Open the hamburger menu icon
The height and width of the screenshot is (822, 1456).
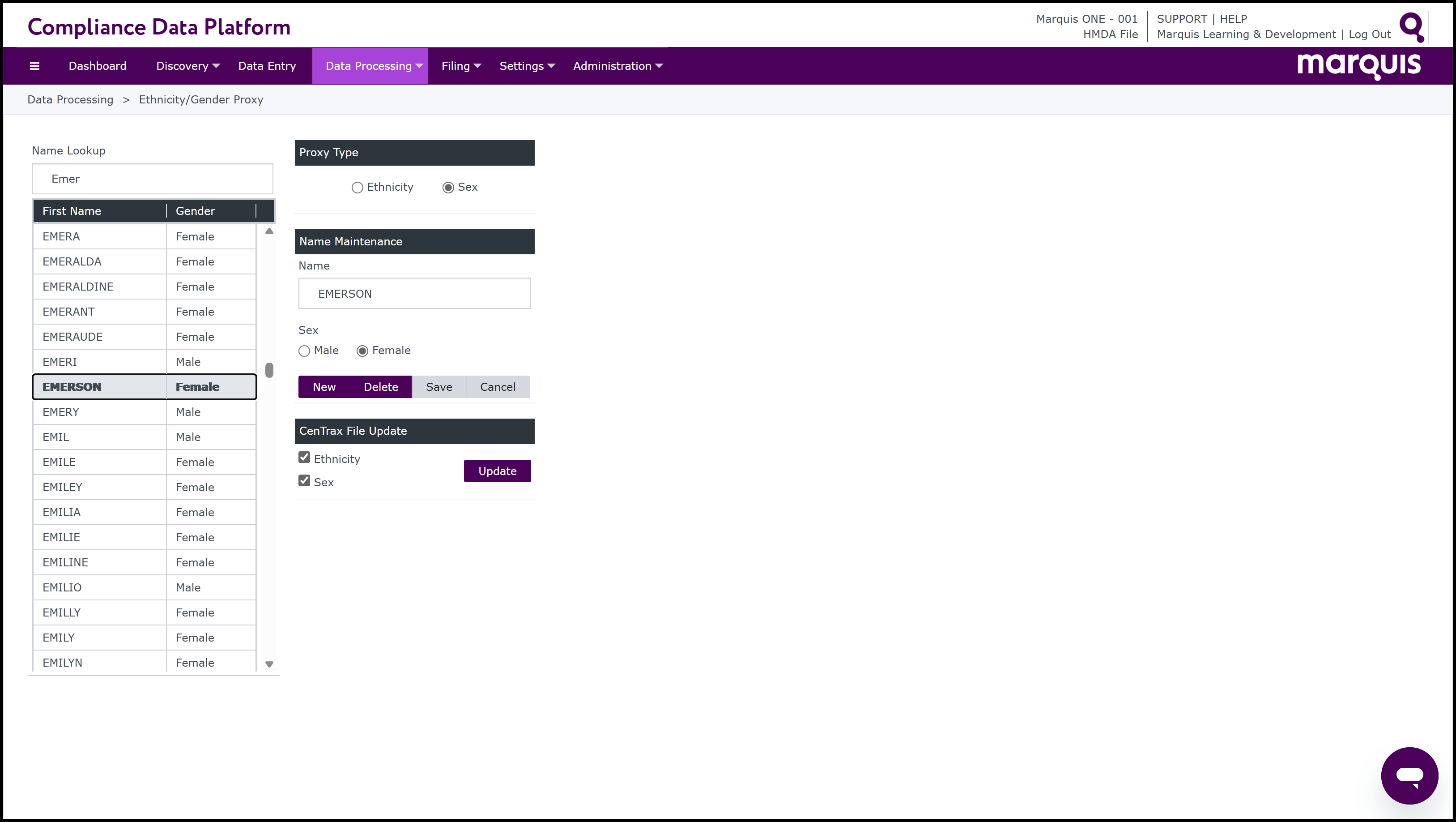coord(34,66)
